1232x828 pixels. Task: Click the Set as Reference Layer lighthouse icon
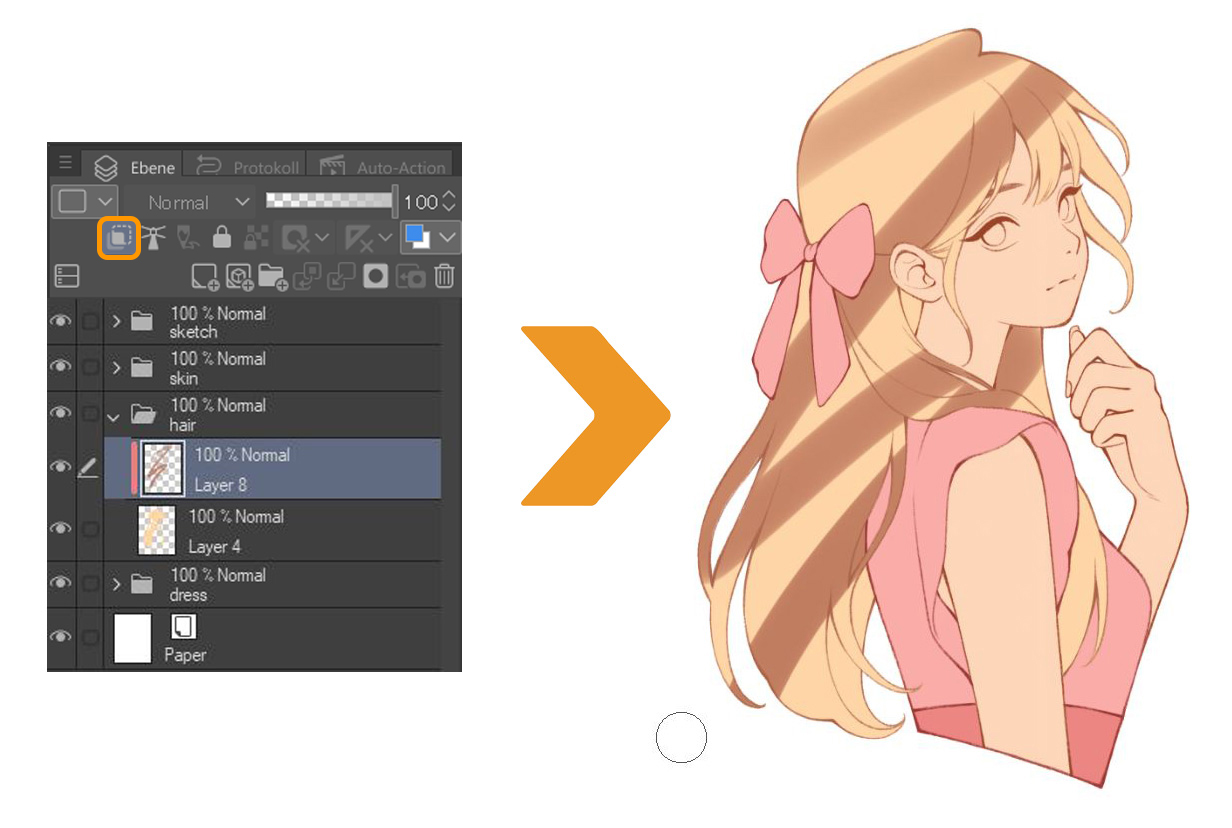[x=153, y=238]
